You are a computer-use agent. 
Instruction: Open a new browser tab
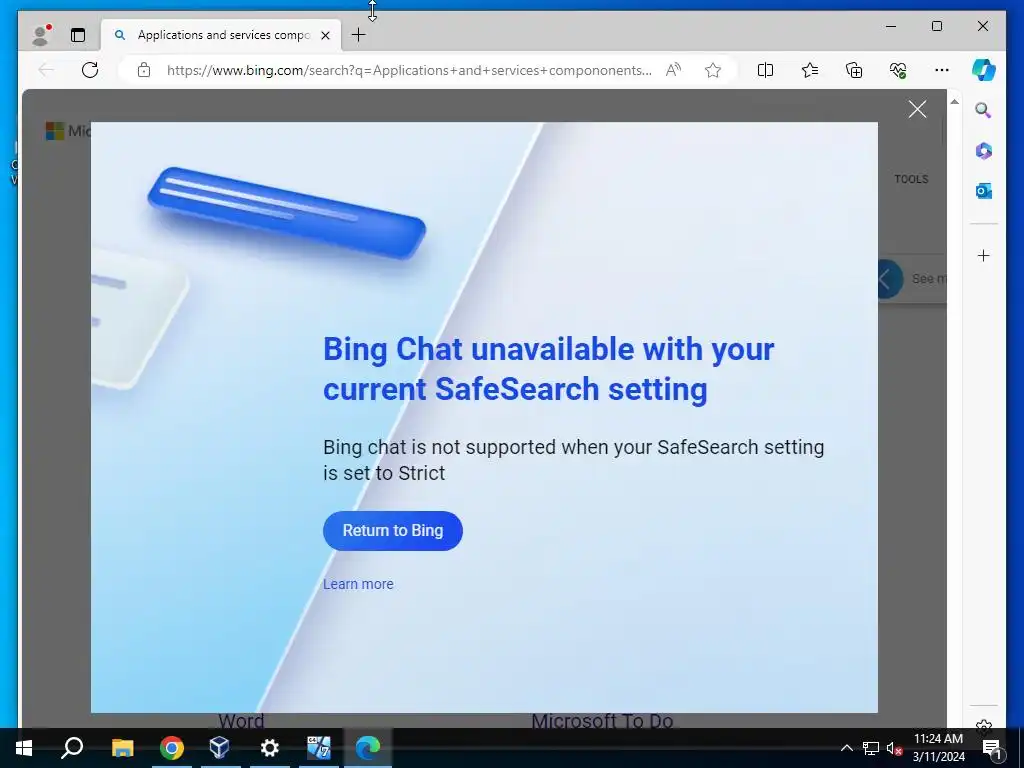click(359, 35)
